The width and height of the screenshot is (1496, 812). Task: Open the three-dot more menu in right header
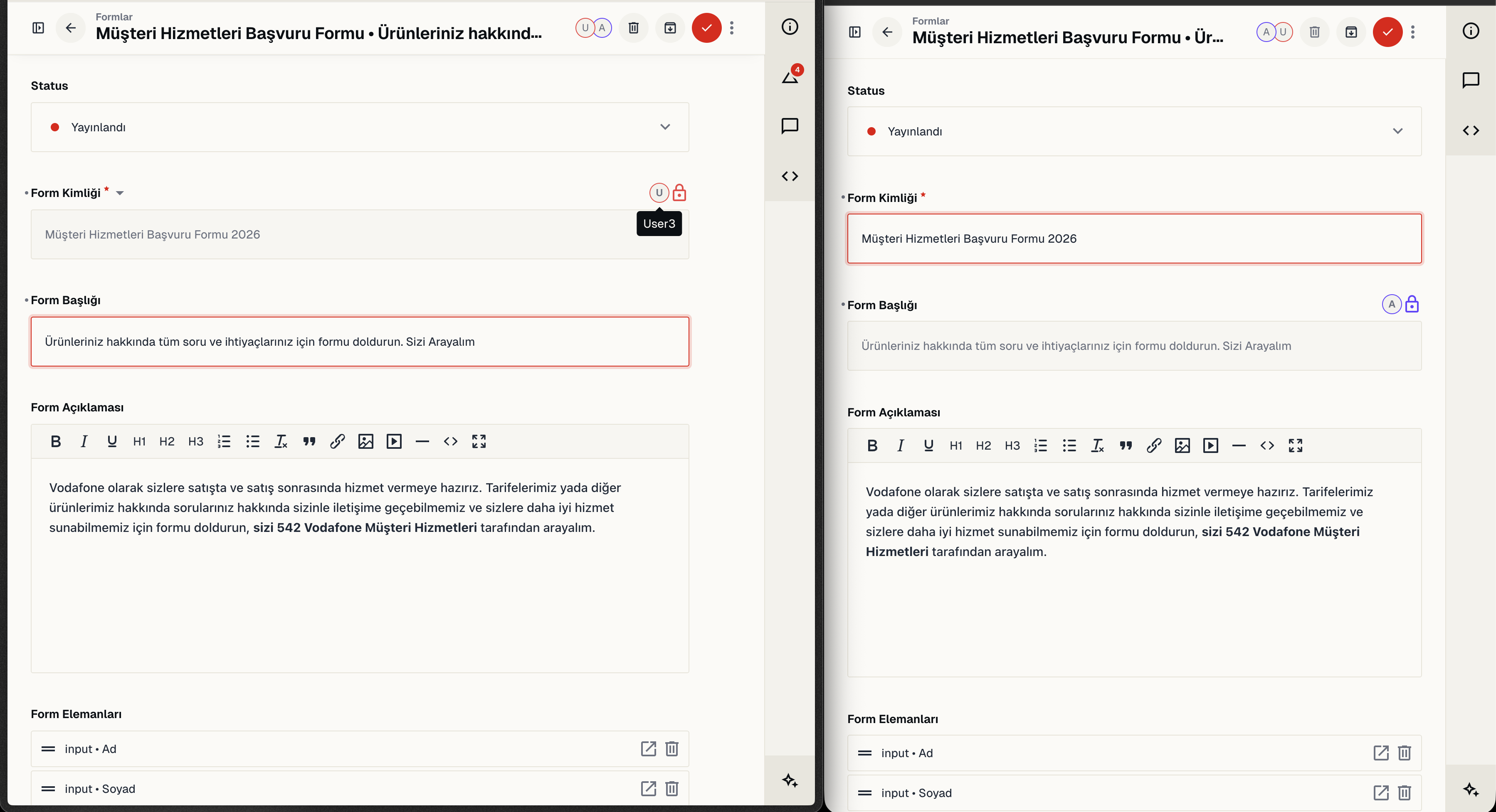click(1412, 32)
